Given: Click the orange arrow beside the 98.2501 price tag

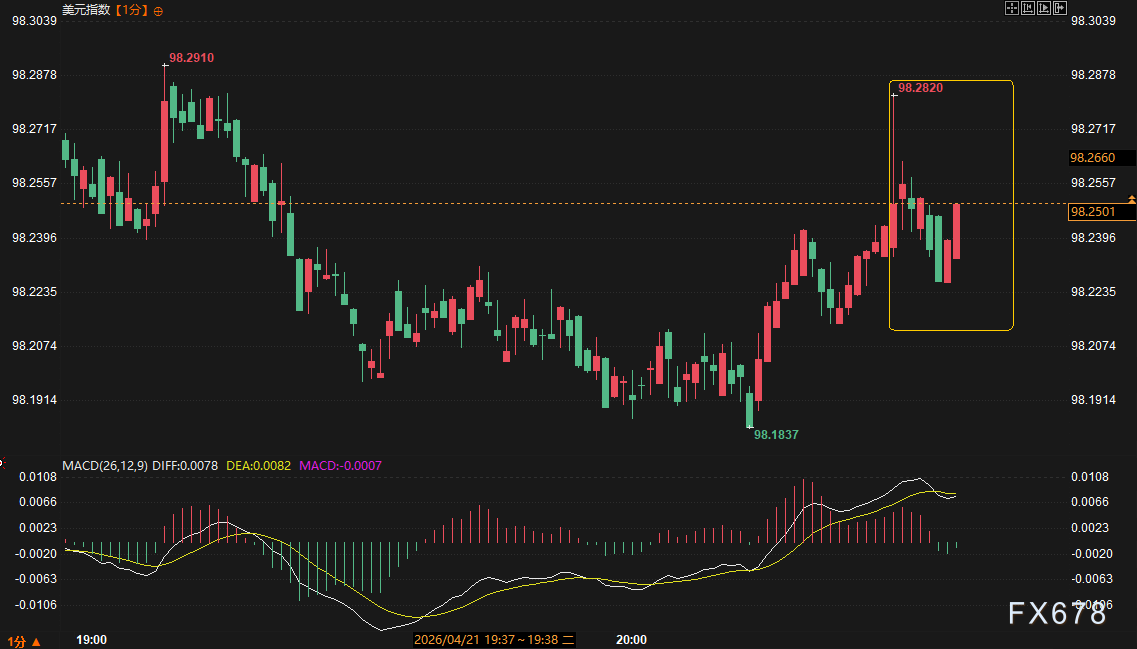Looking at the screenshot, I should [x=1132, y=199].
